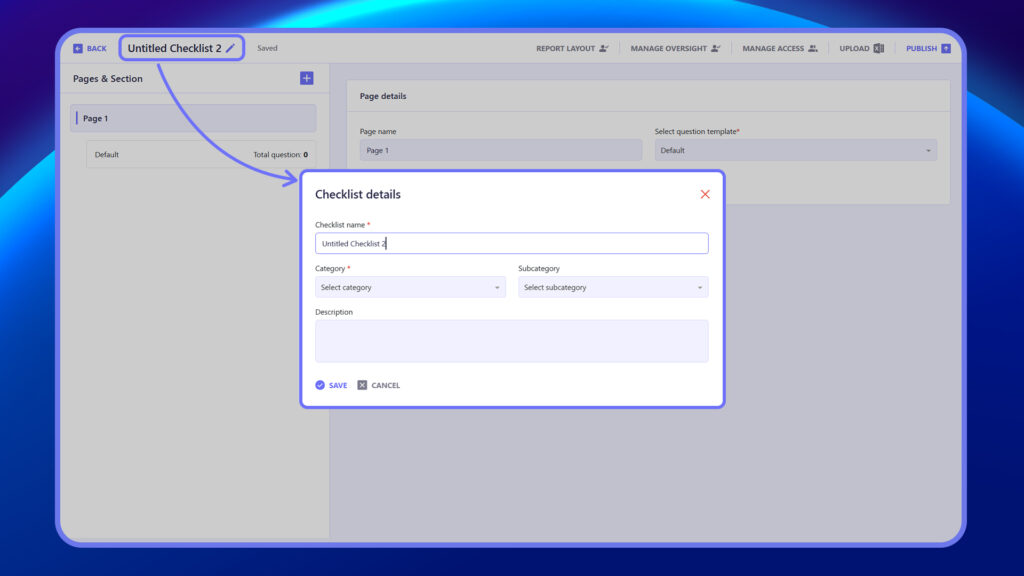The width and height of the screenshot is (1024, 576).
Task: Publish the checklist
Action: [x=928, y=48]
